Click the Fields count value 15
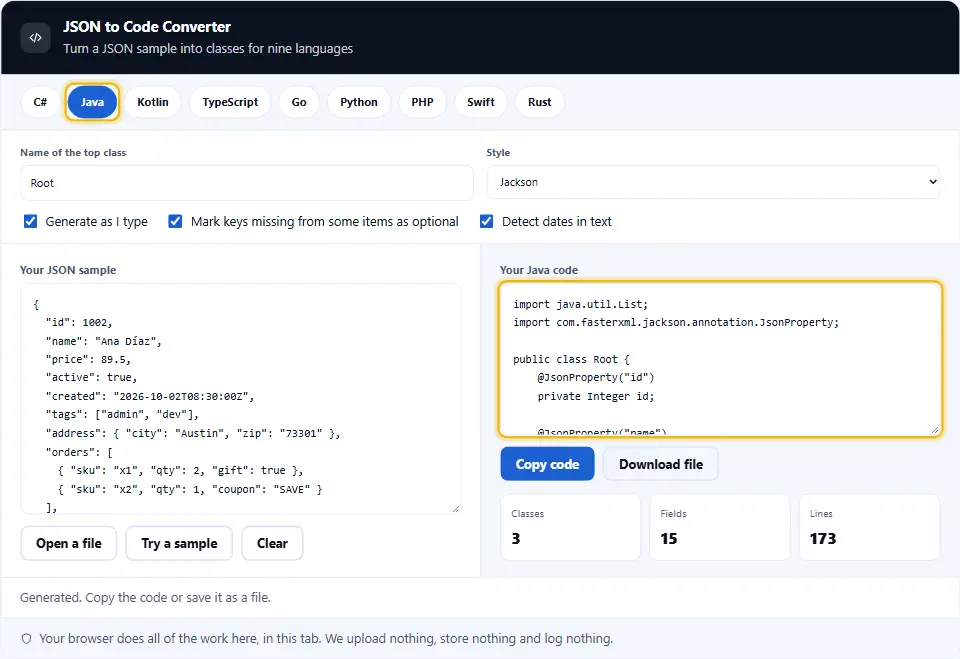Viewport: 960px width, 659px height. pyautogui.click(x=669, y=538)
